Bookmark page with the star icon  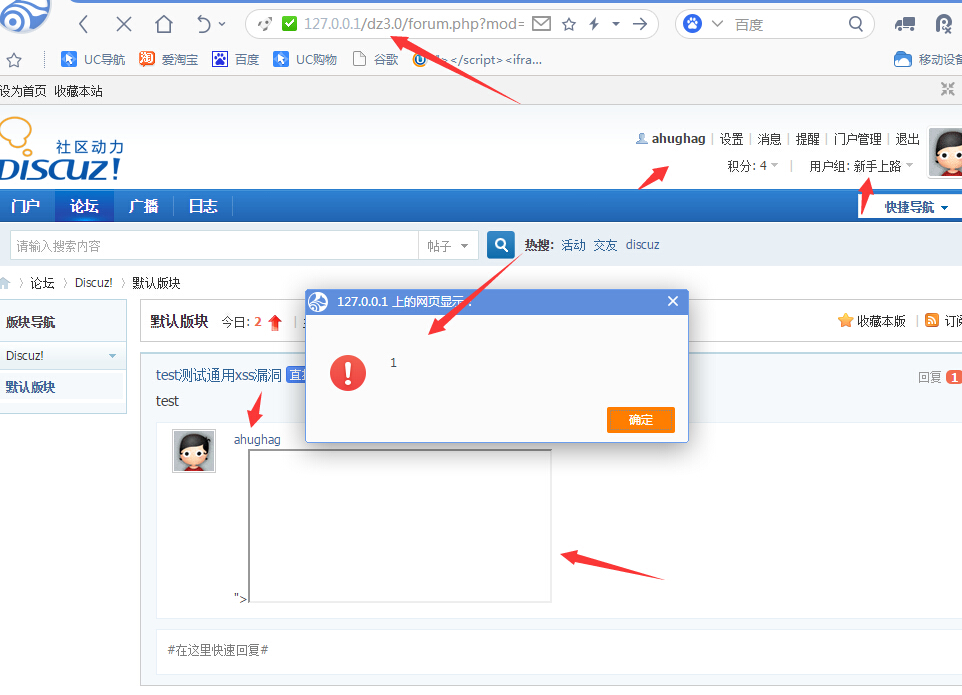click(x=569, y=25)
